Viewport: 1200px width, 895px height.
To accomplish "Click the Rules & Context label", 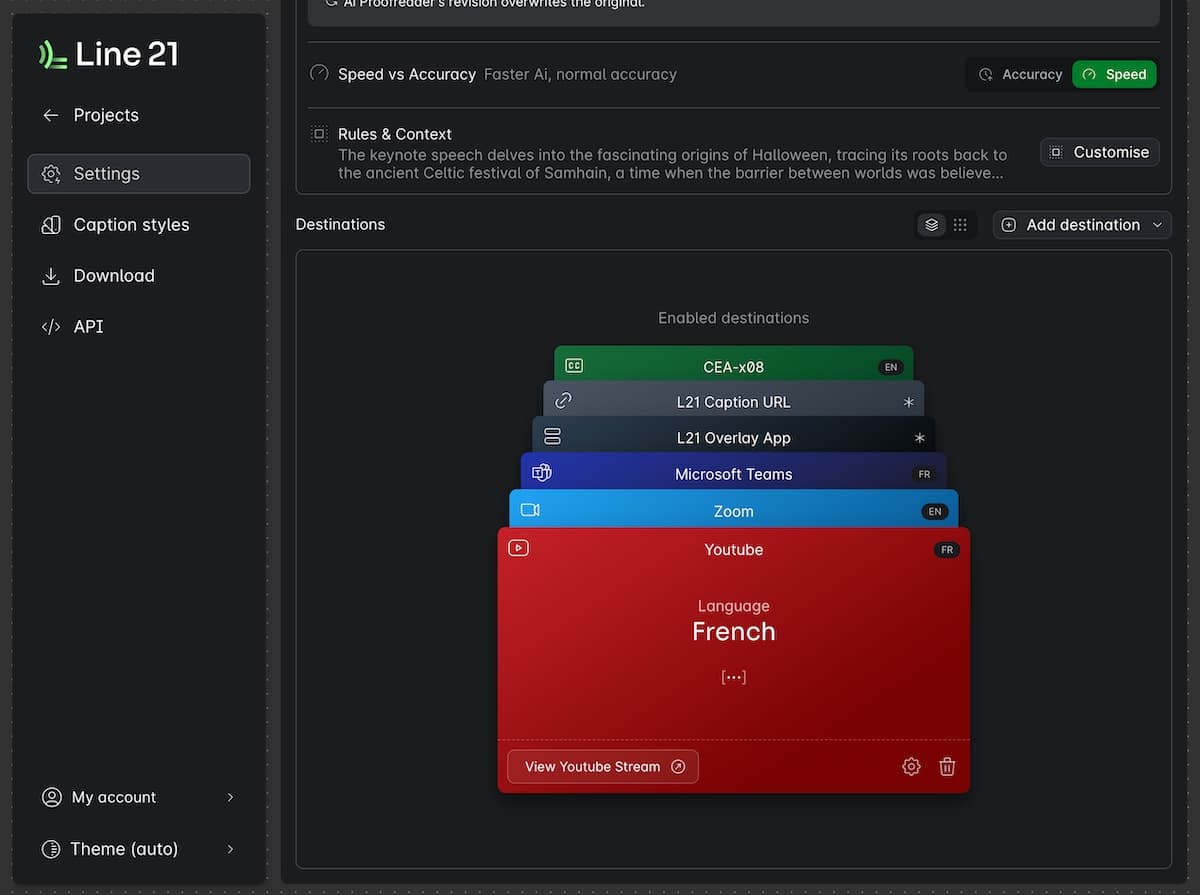I will click(x=395, y=134).
